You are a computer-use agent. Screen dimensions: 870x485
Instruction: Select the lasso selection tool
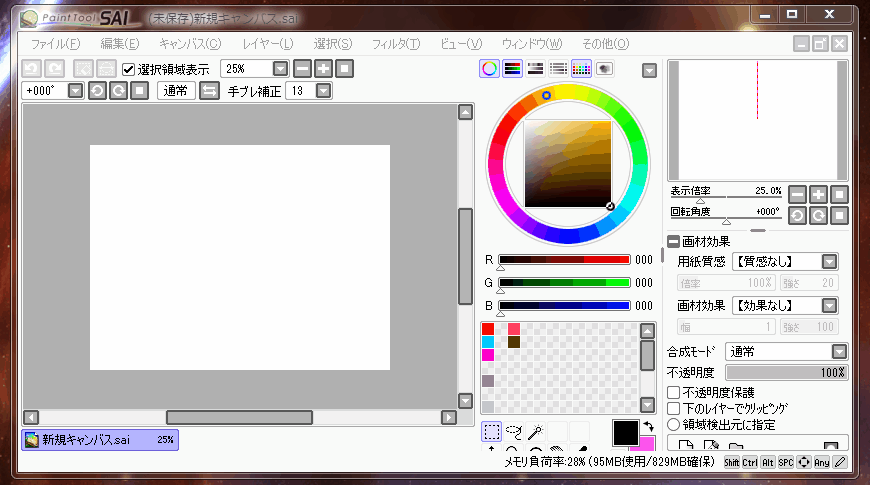[x=514, y=431]
